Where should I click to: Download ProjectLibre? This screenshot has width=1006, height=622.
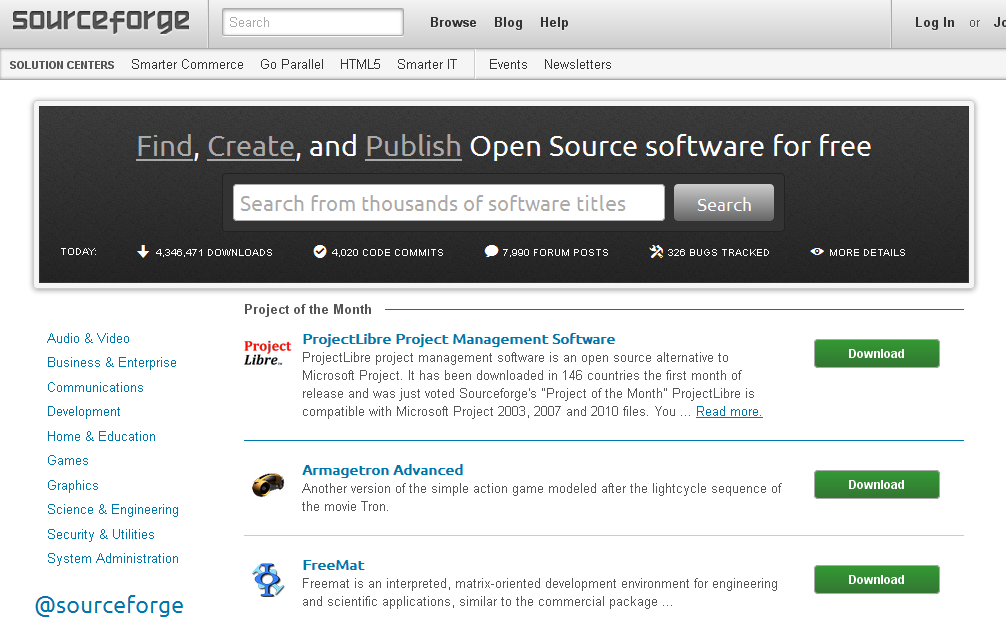(876, 354)
